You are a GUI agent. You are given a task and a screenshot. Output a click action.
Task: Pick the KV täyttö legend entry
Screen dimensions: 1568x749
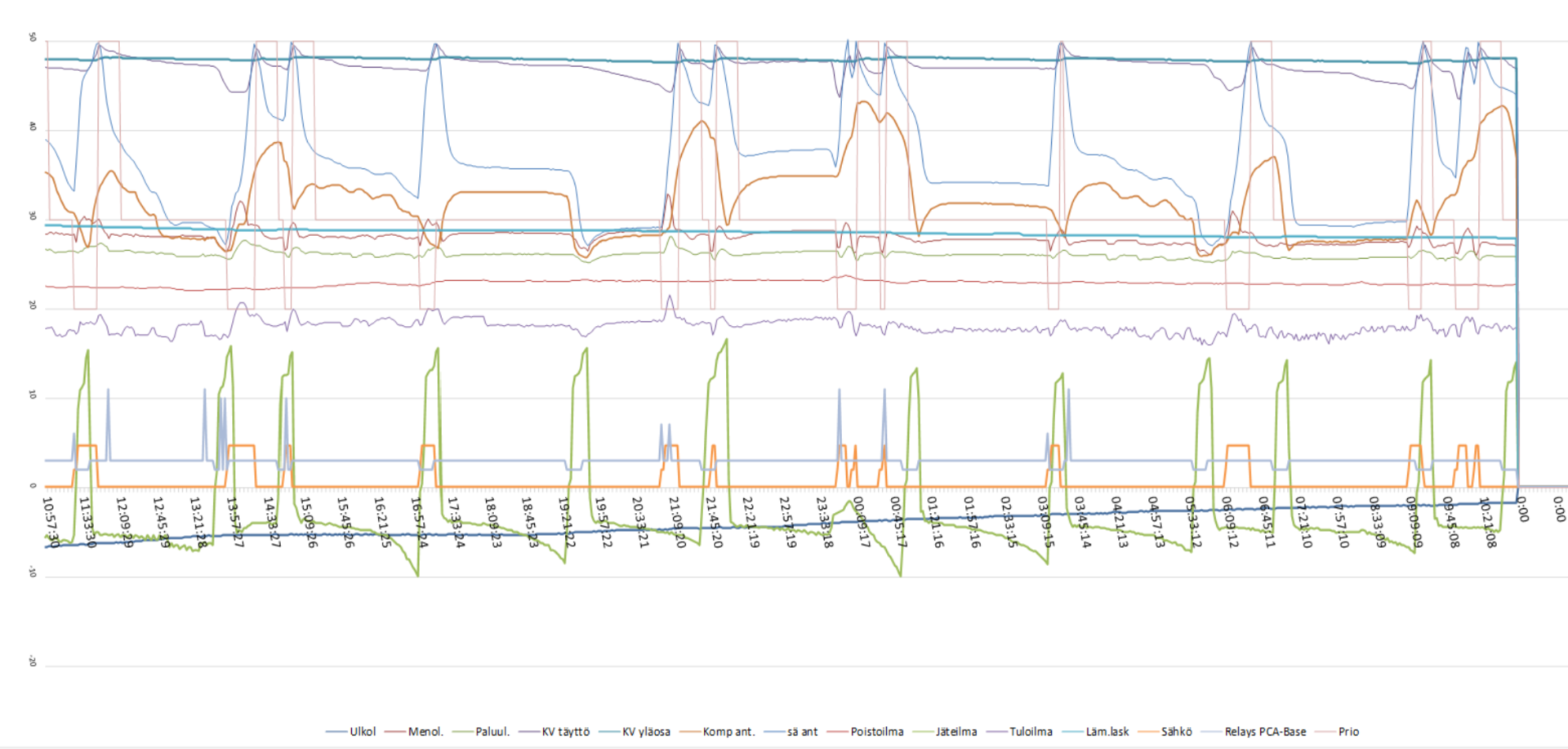click(565, 732)
